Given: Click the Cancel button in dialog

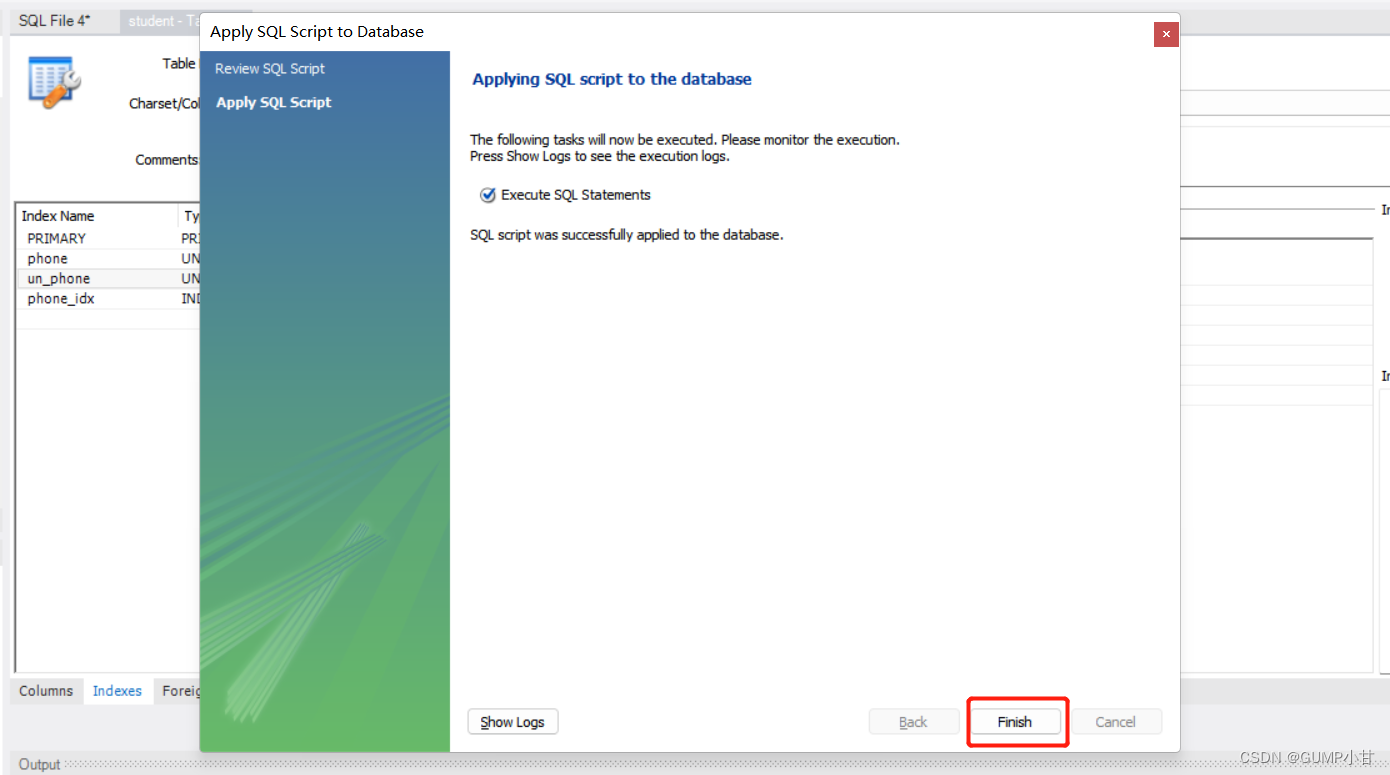Looking at the screenshot, I should [x=1115, y=722].
